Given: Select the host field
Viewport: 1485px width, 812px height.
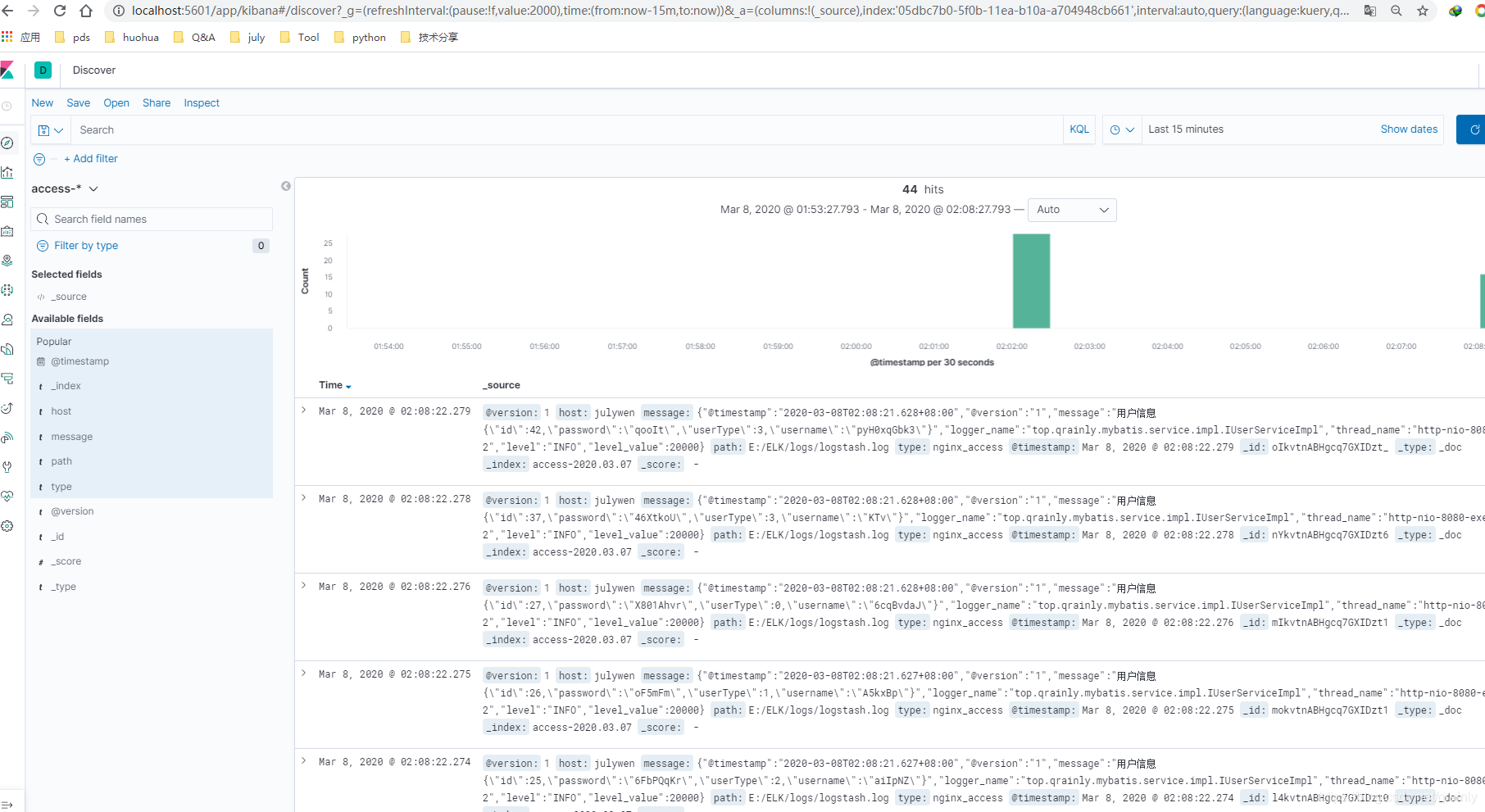Looking at the screenshot, I should click(61, 411).
